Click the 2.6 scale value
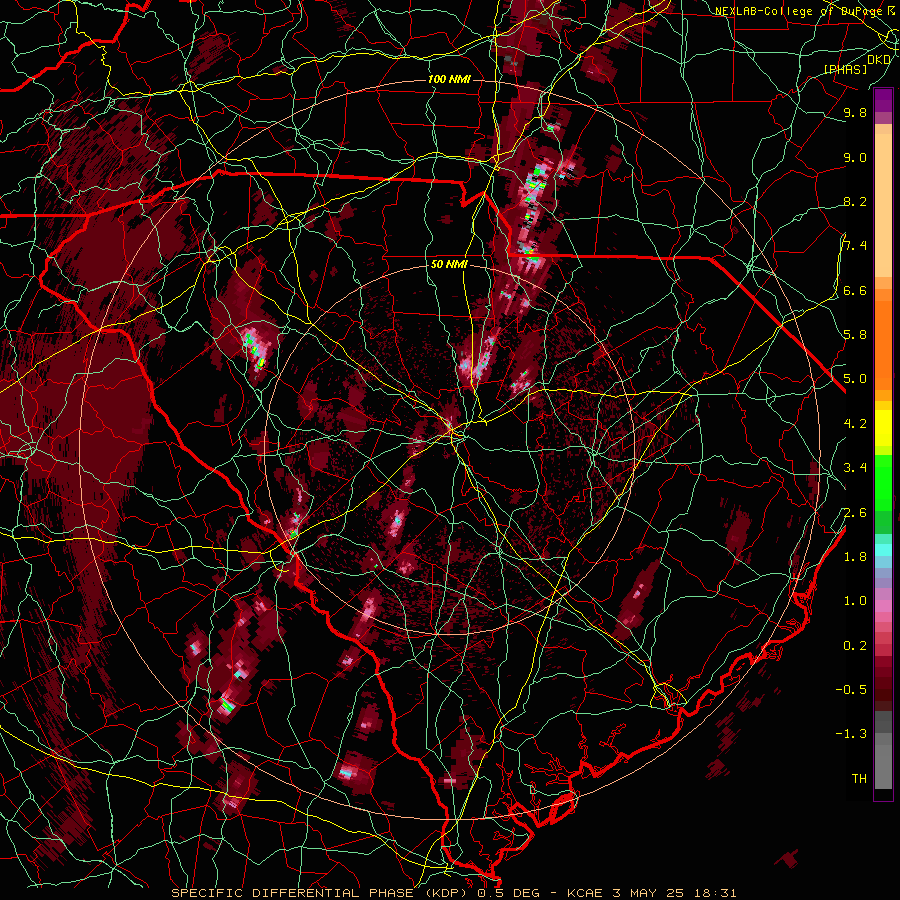Screen dimensions: 900x900 (855, 513)
